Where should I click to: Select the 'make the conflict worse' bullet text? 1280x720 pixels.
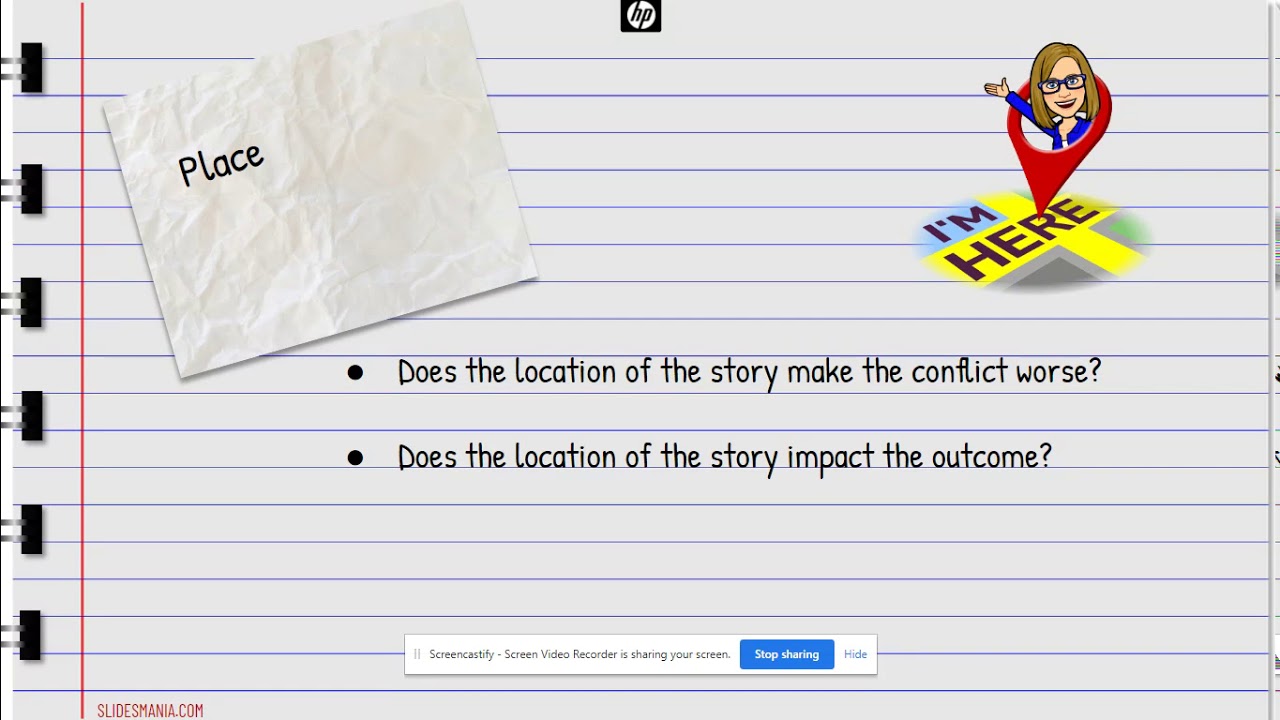point(749,371)
